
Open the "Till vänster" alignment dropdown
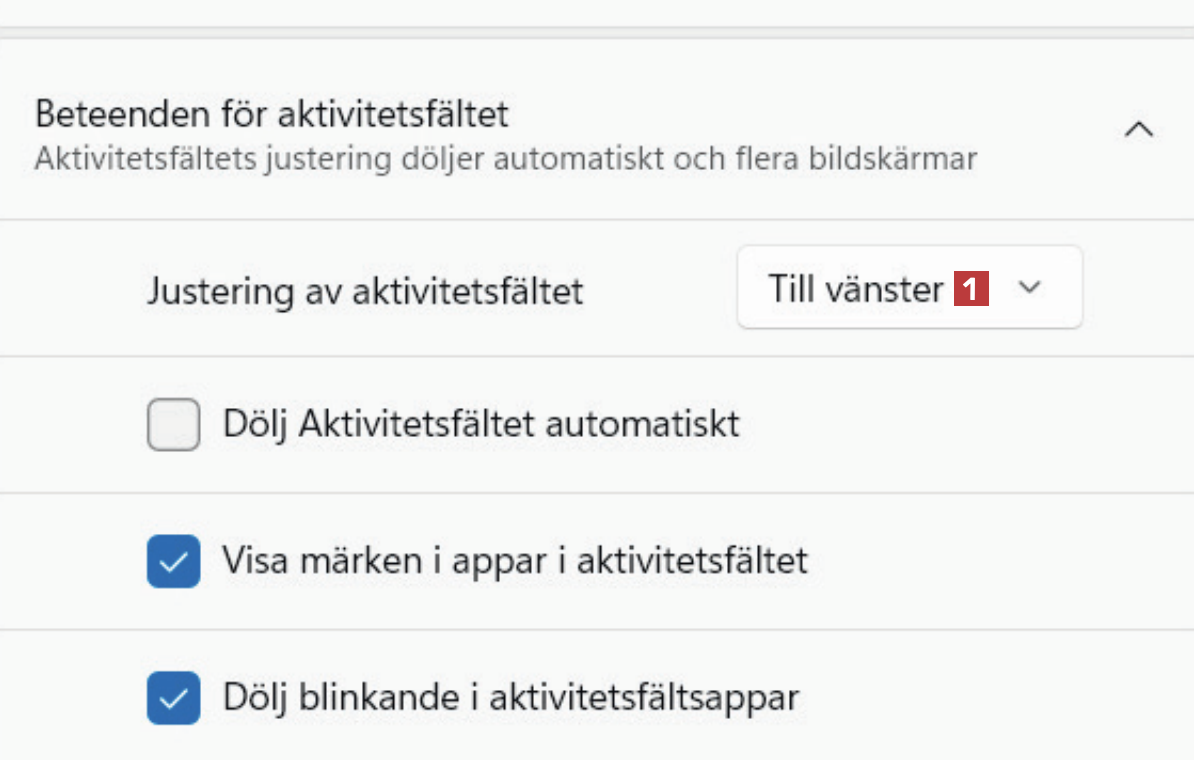point(909,288)
